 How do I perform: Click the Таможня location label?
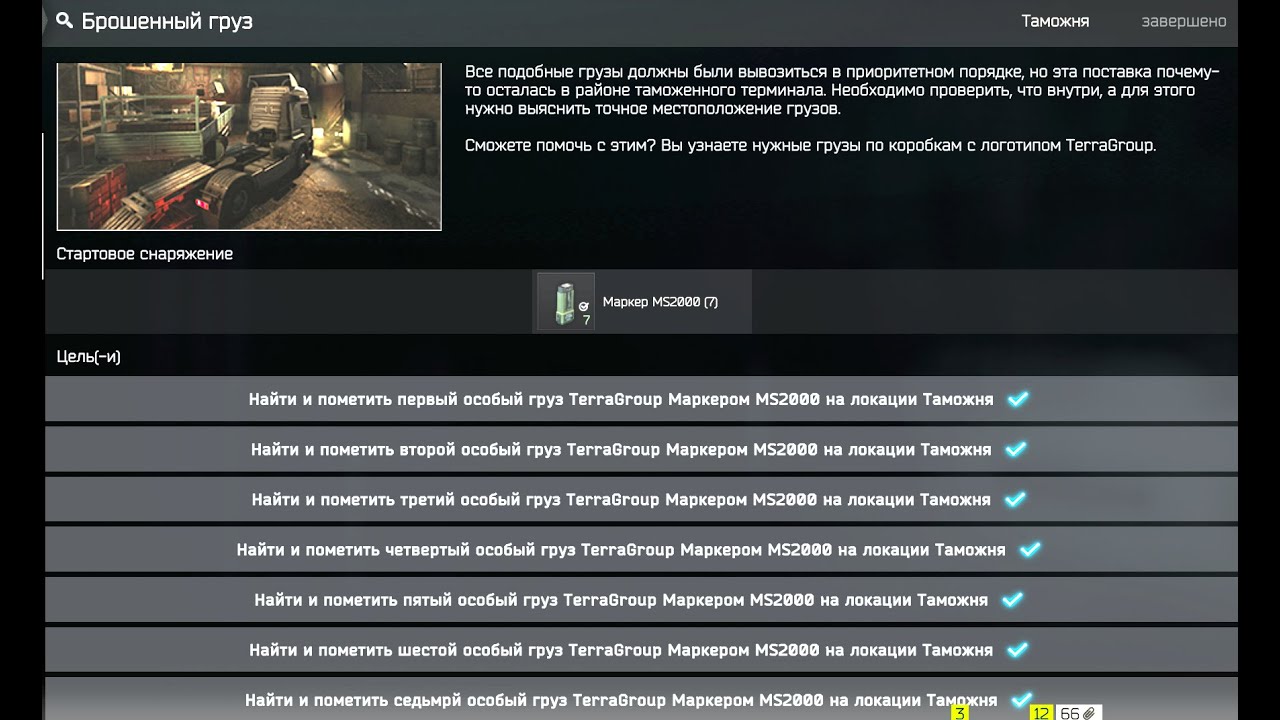pyautogui.click(x=1055, y=21)
